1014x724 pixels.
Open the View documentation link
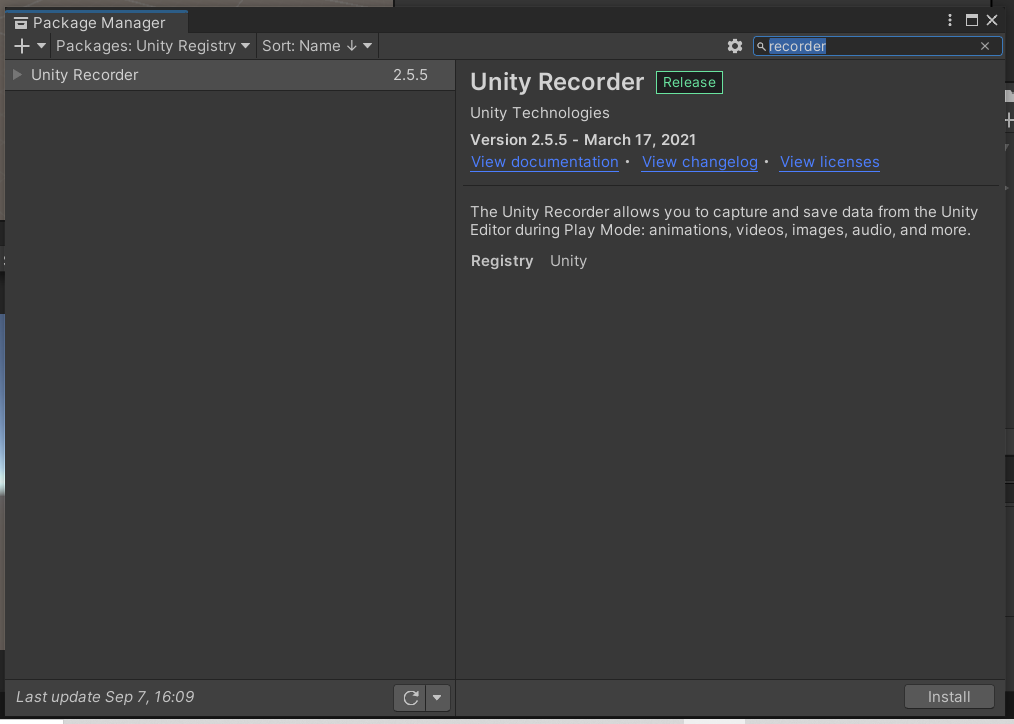[x=545, y=162]
